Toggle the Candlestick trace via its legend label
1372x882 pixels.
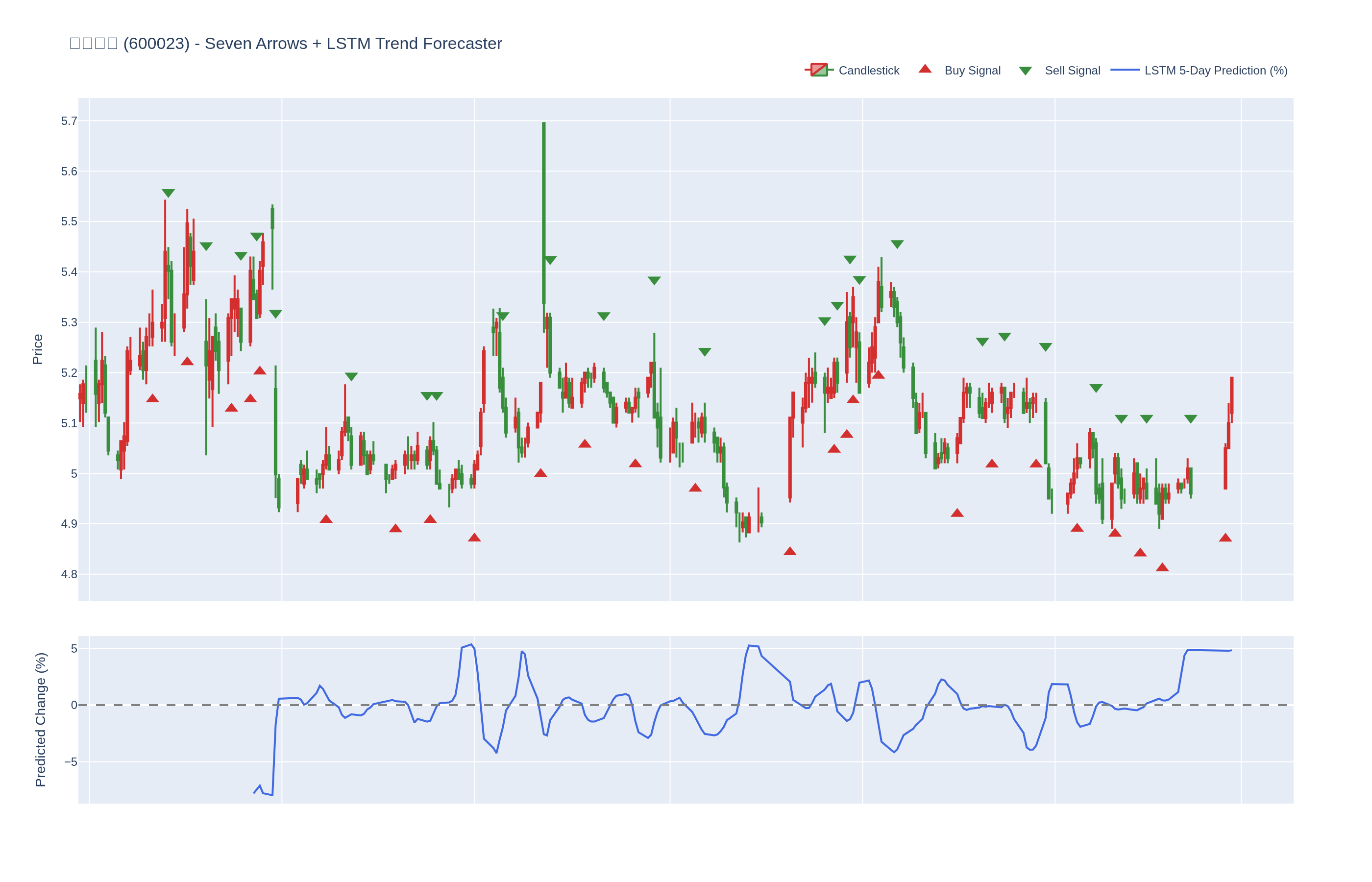click(869, 71)
